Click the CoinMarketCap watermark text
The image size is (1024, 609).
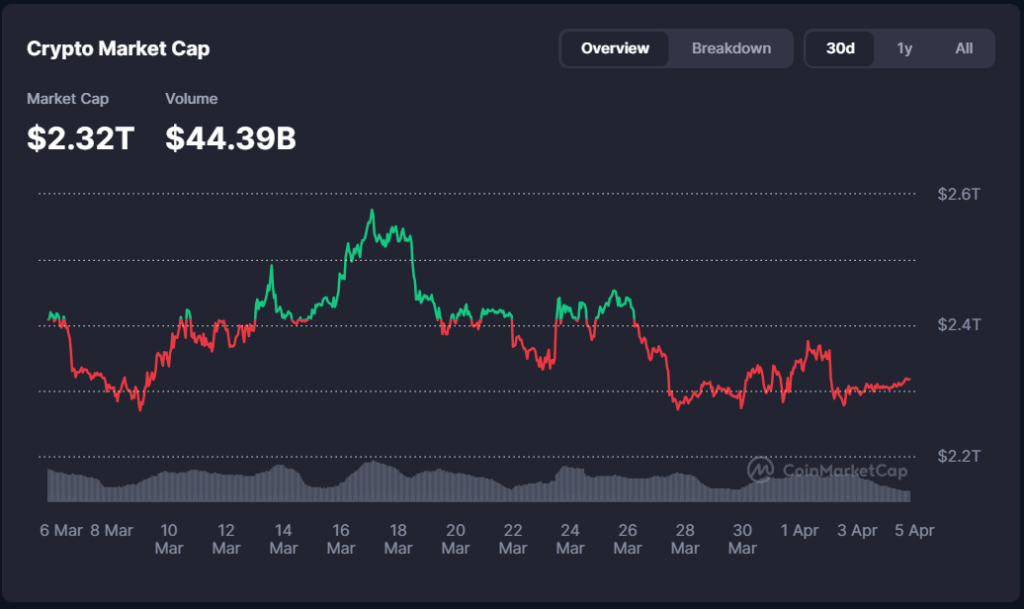click(x=830, y=470)
